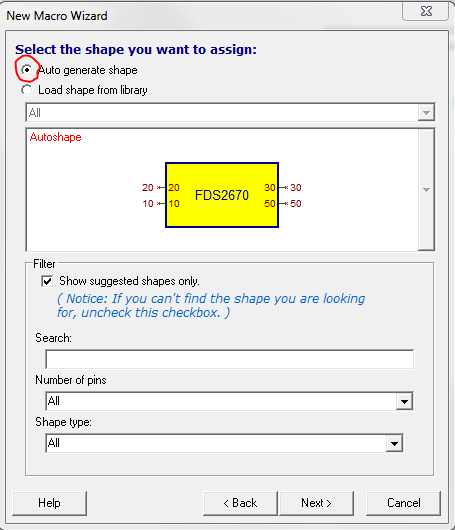Select Auto generate shape radio button

tap(27, 70)
